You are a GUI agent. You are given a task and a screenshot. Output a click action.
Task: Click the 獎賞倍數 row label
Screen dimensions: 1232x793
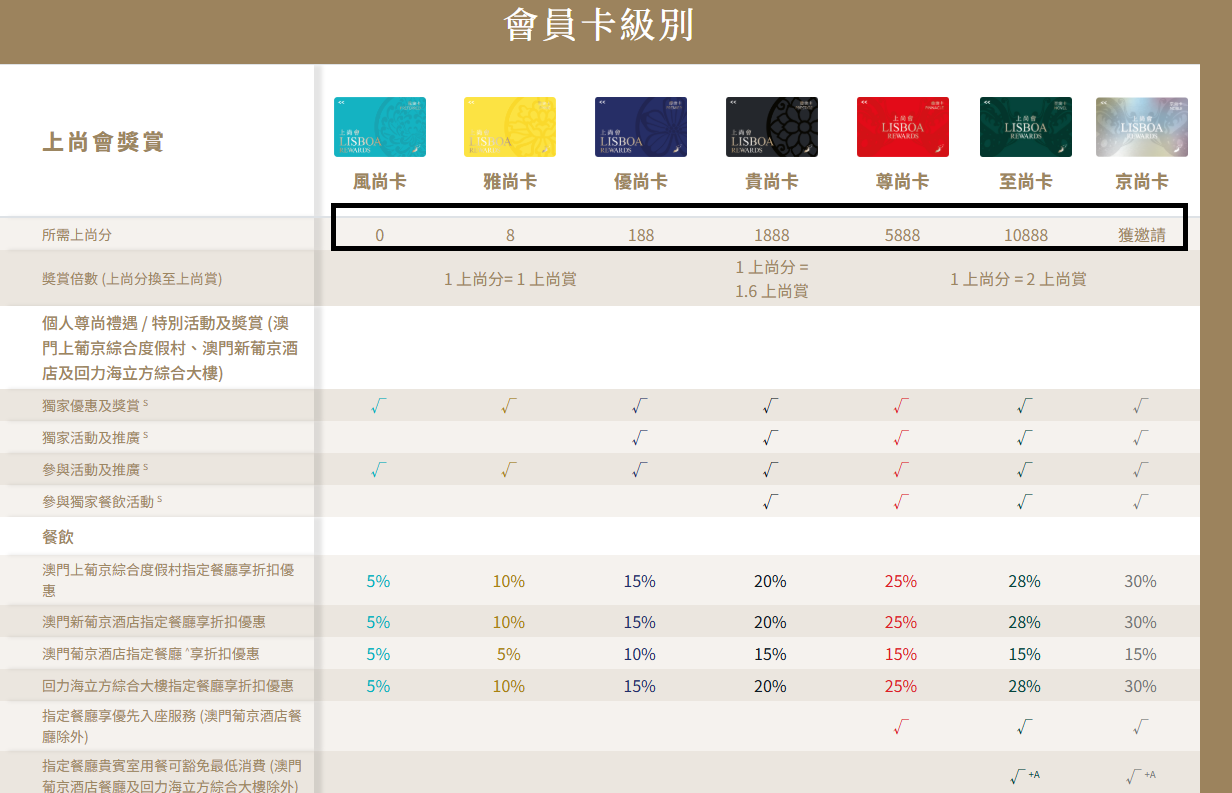click(x=132, y=279)
